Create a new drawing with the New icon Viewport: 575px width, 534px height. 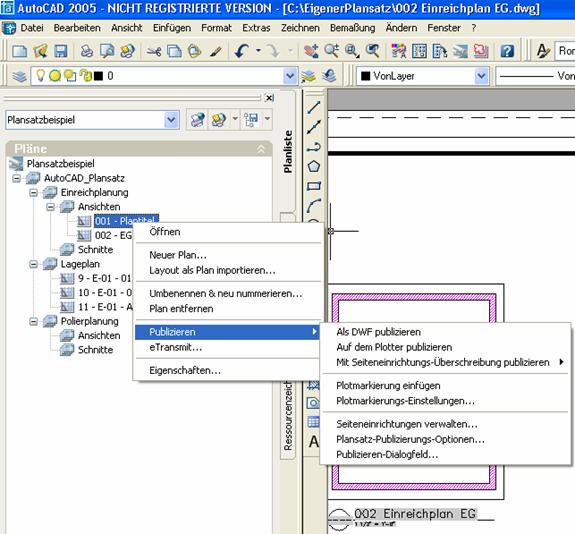point(19,51)
